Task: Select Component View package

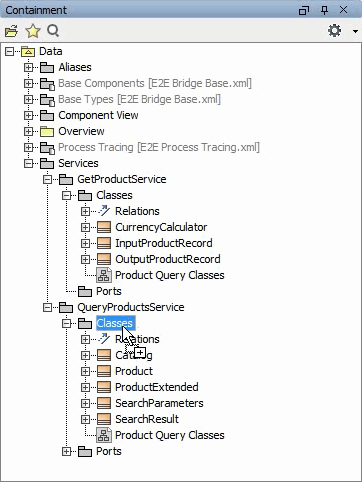Action: coord(98,115)
